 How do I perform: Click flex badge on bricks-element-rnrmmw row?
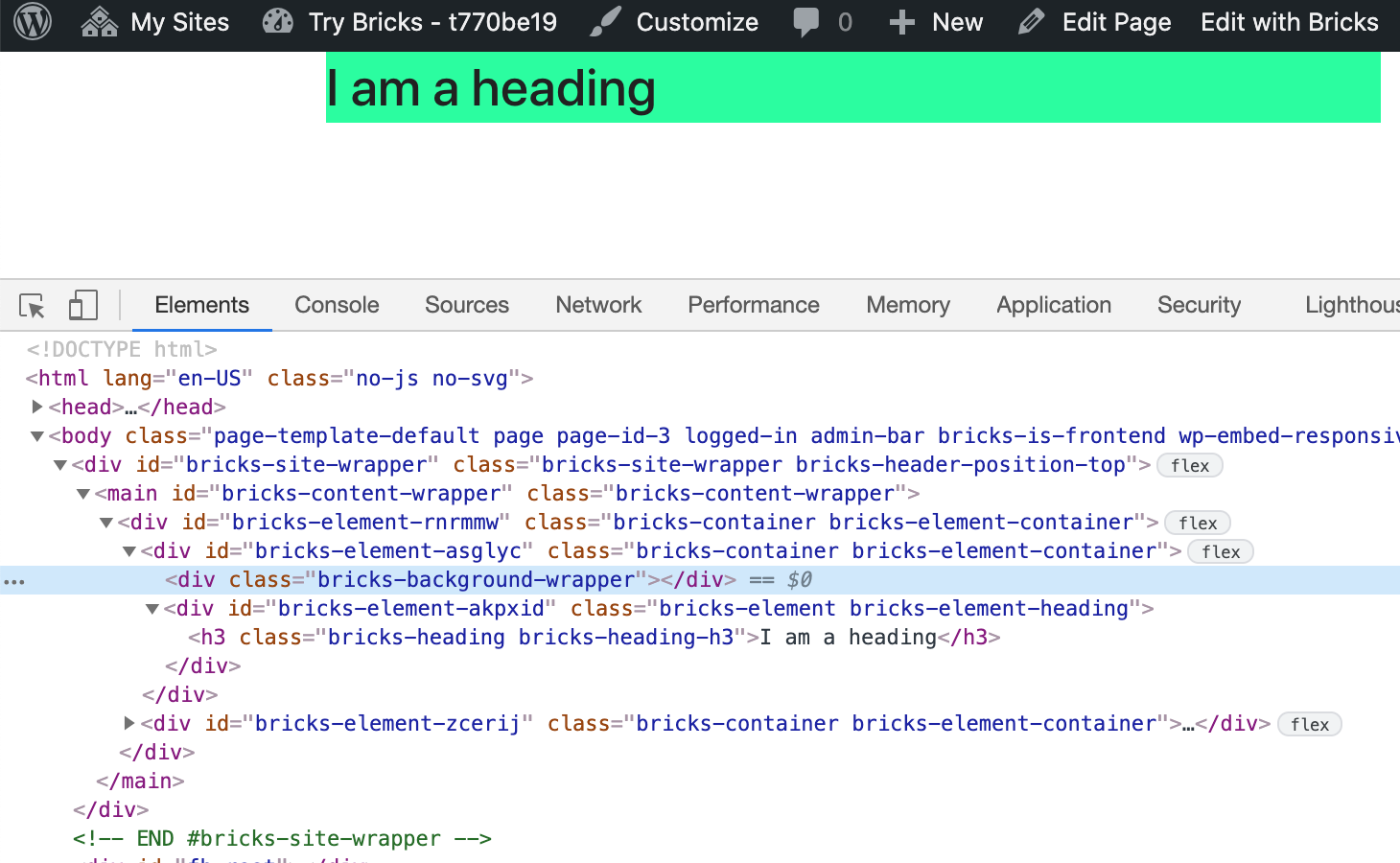(x=1198, y=523)
